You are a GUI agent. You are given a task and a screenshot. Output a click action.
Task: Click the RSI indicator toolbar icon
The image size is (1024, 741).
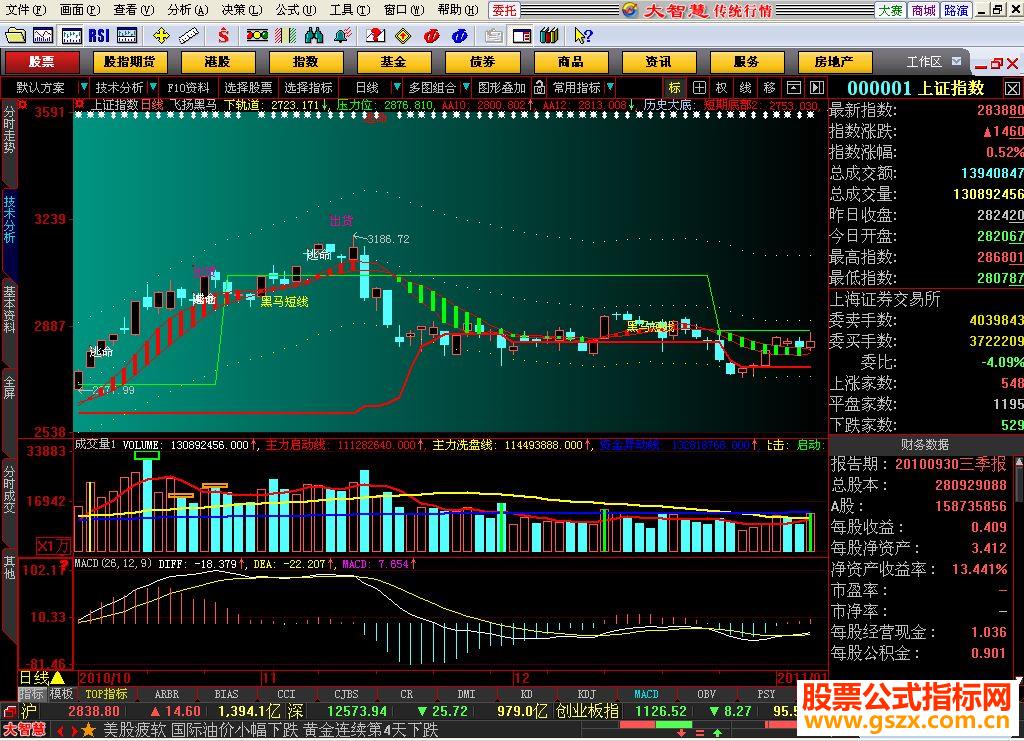point(99,35)
